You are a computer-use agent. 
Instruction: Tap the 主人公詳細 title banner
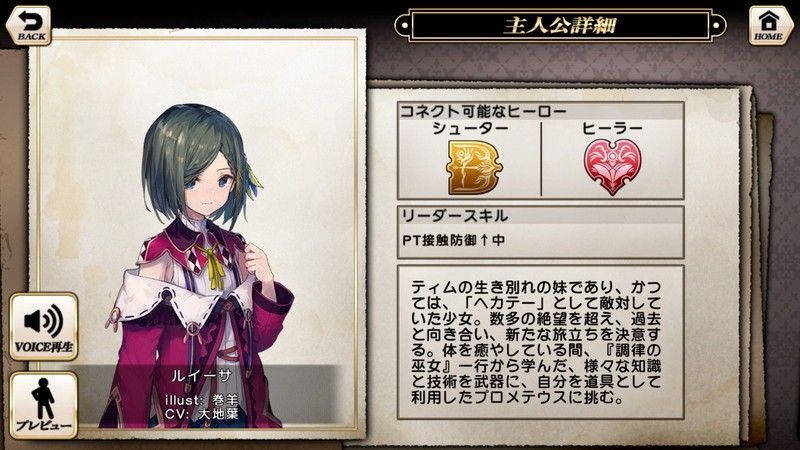(x=560, y=25)
